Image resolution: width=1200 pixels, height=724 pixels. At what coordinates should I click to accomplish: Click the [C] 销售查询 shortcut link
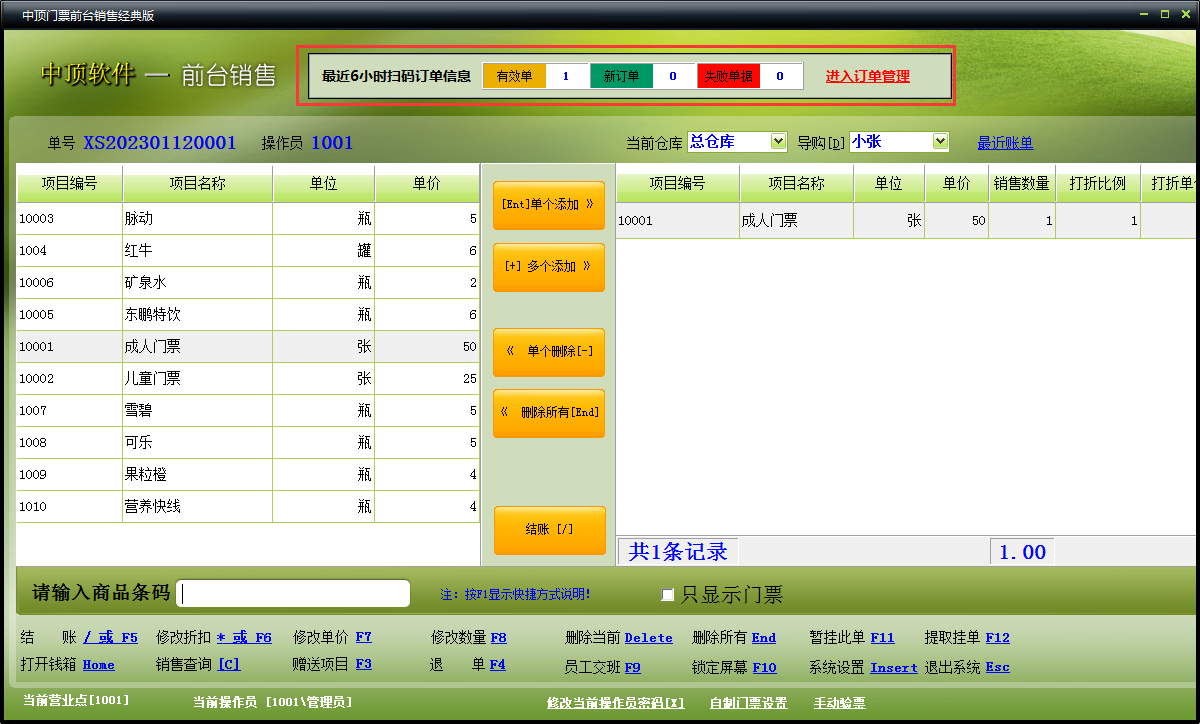[x=229, y=665]
